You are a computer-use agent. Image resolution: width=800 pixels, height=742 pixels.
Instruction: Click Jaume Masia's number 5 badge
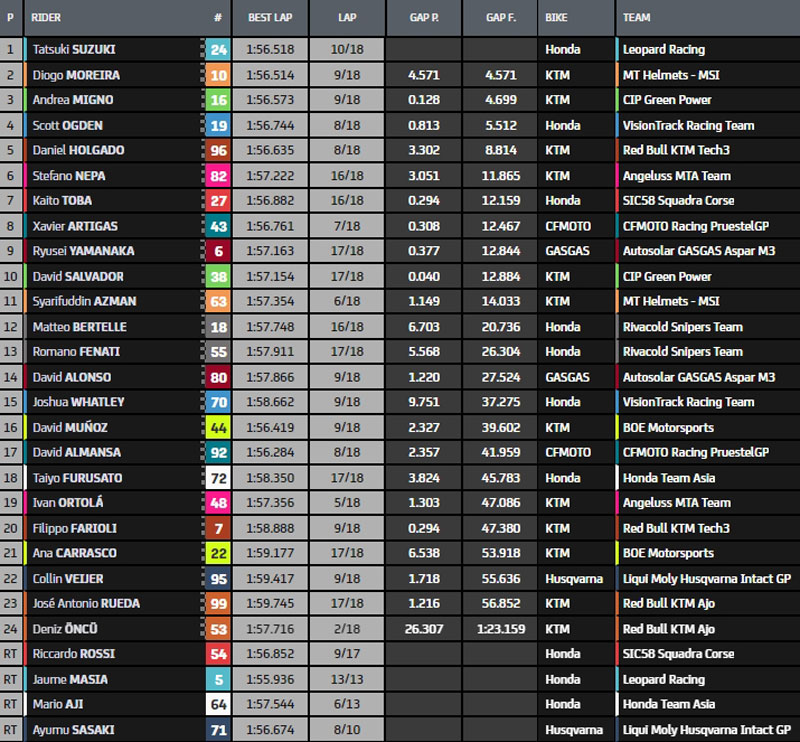[x=218, y=680]
